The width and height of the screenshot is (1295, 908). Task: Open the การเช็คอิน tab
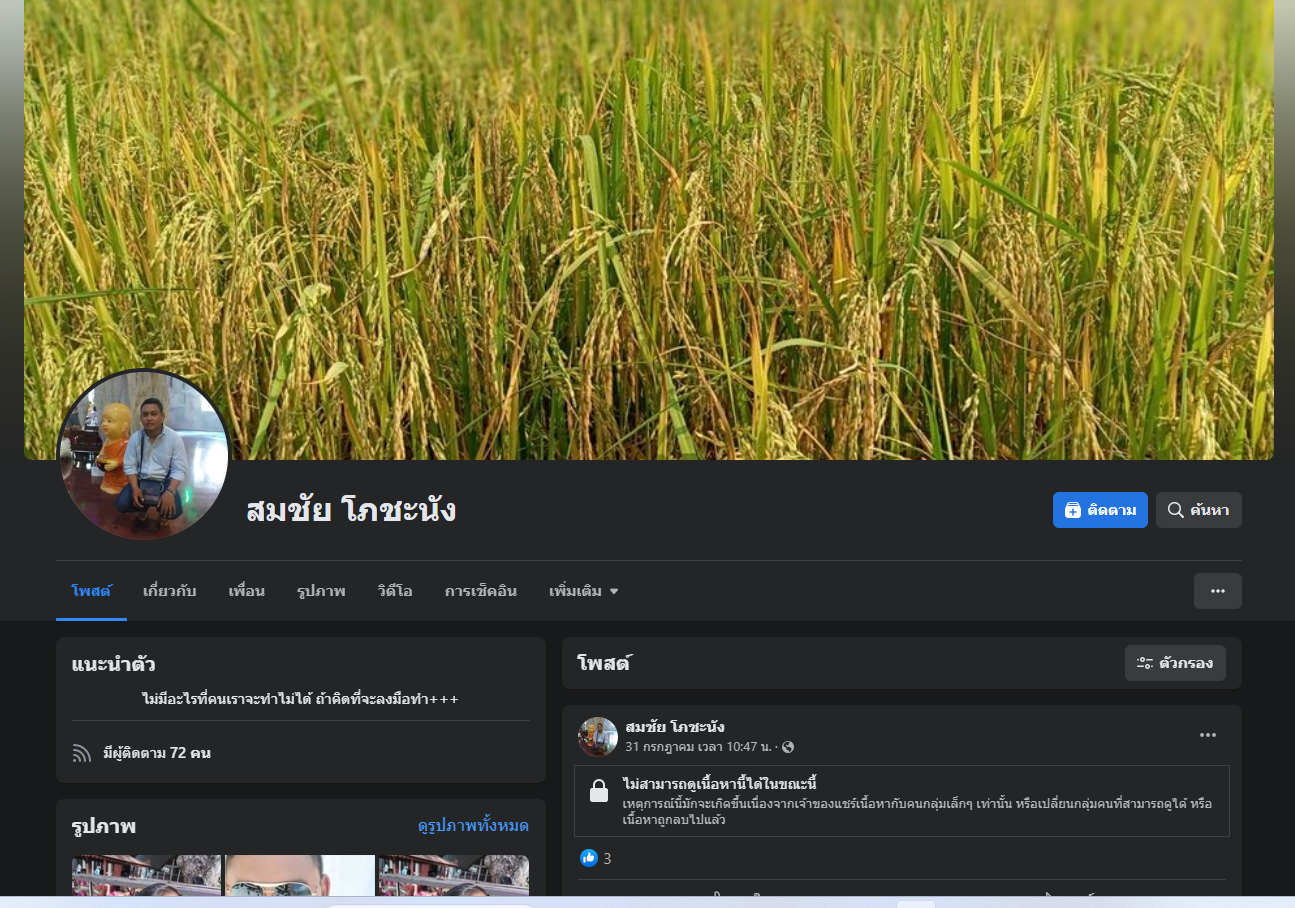click(480, 591)
